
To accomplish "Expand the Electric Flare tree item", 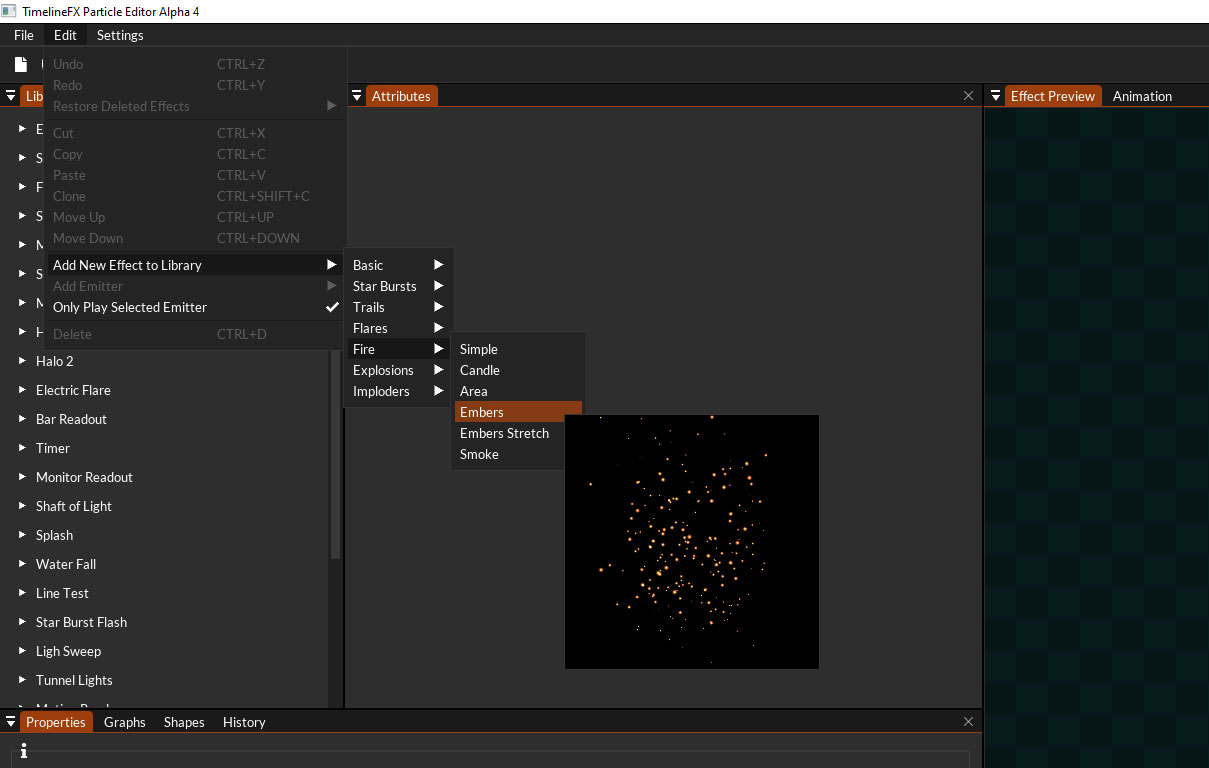I will click(x=22, y=390).
